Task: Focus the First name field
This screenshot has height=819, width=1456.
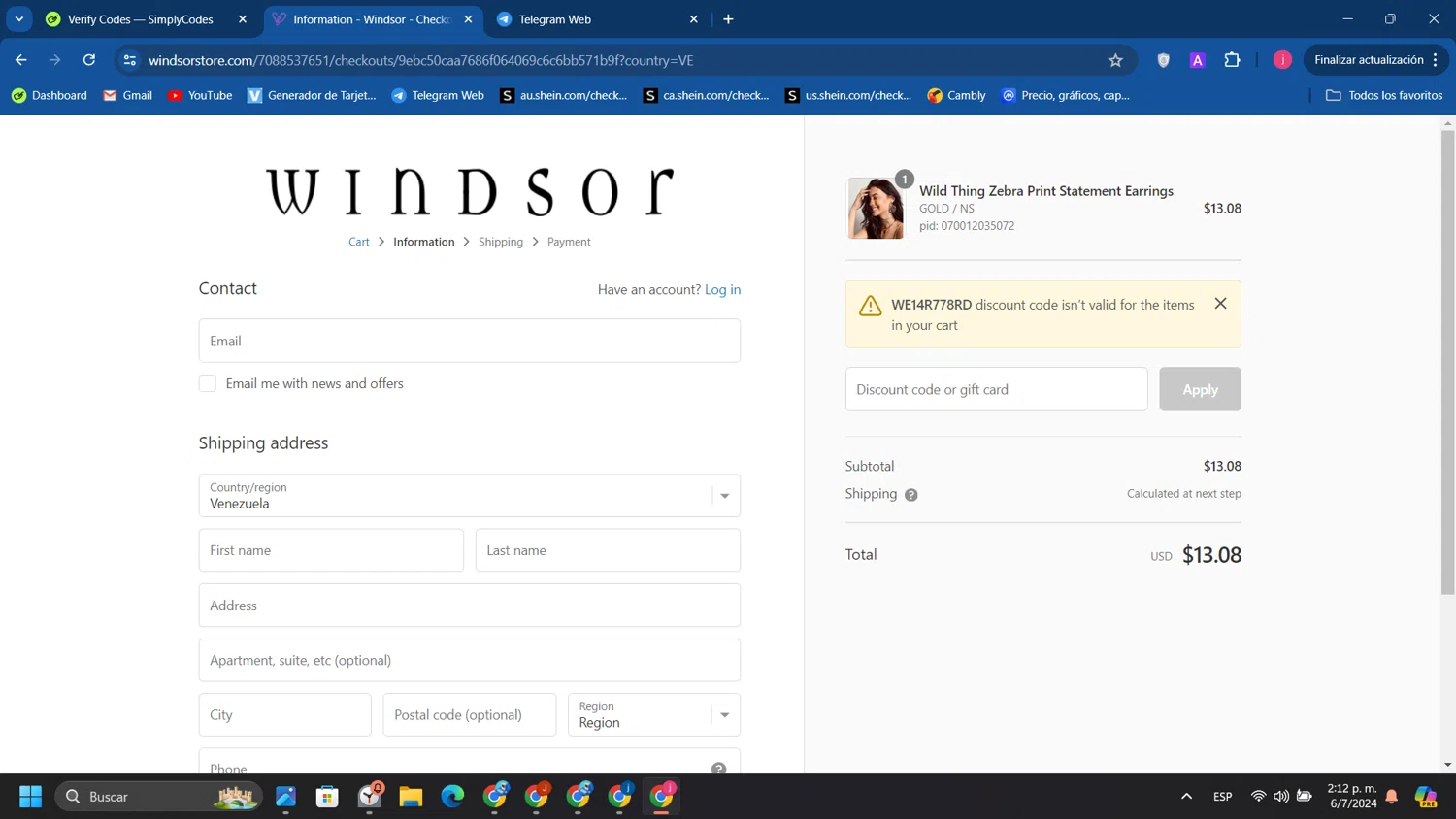Action: 331,550
